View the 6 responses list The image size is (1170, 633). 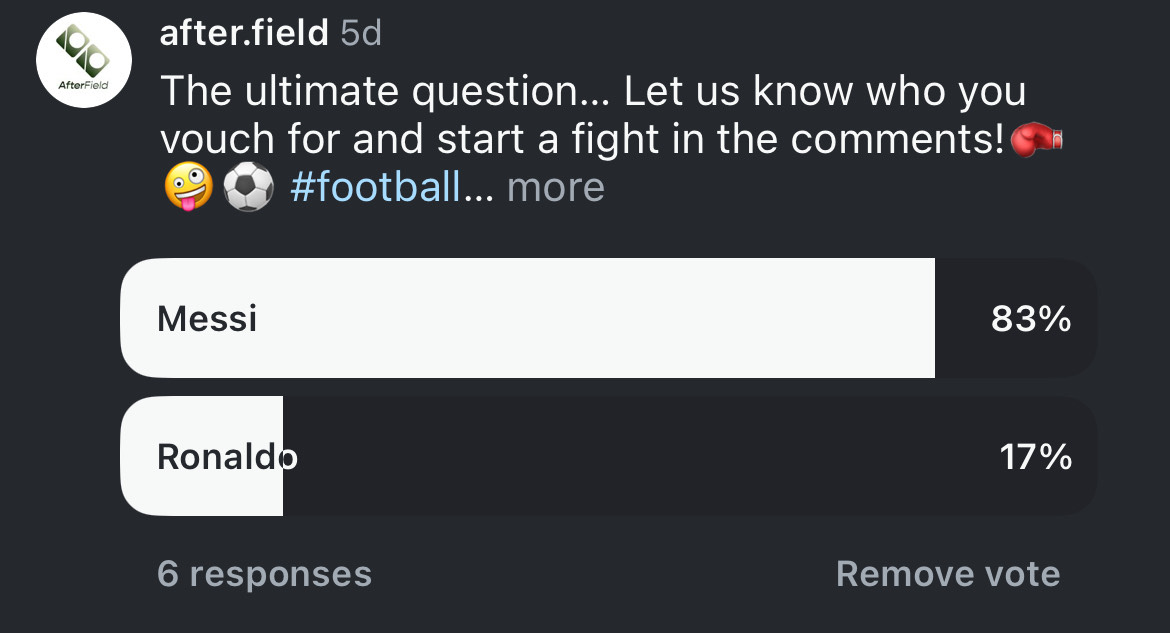click(x=264, y=574)
